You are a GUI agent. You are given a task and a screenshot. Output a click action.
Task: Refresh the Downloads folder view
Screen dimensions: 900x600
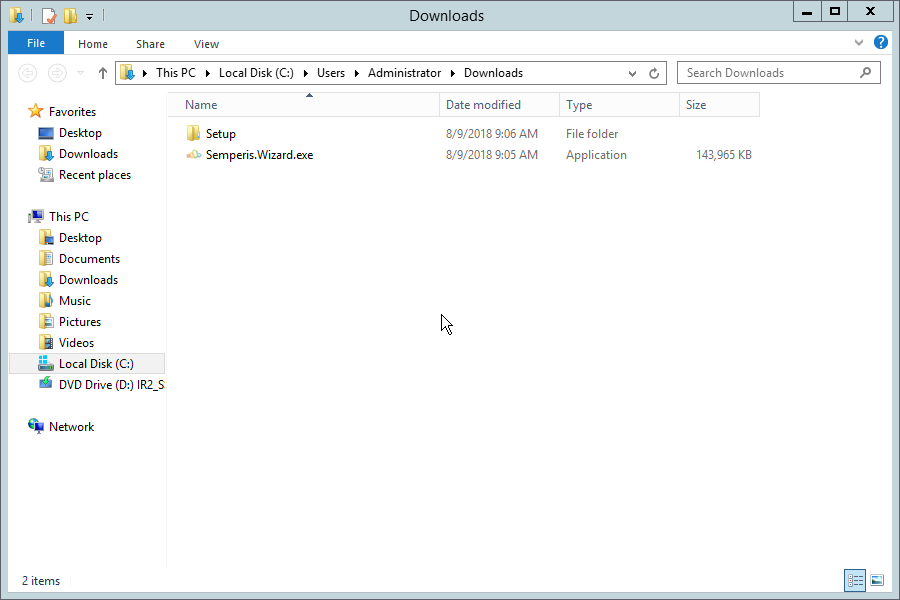(x=654, y=73)
